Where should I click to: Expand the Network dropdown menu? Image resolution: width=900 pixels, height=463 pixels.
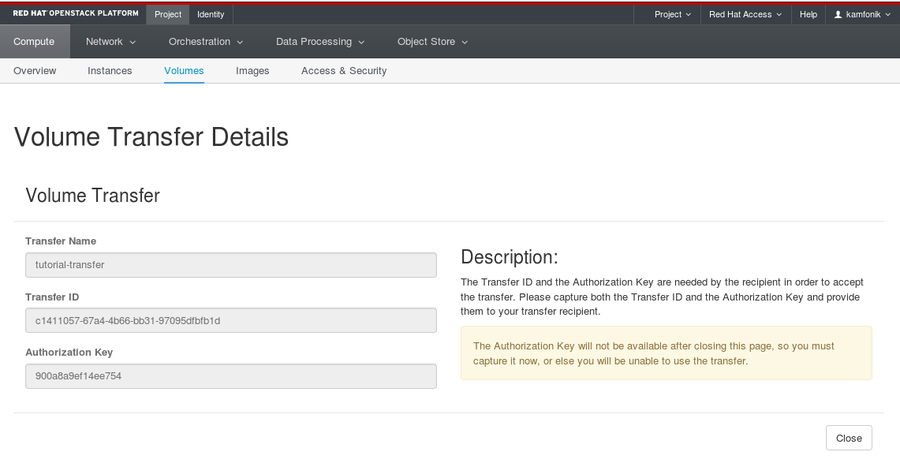click(x=111, y=41)
